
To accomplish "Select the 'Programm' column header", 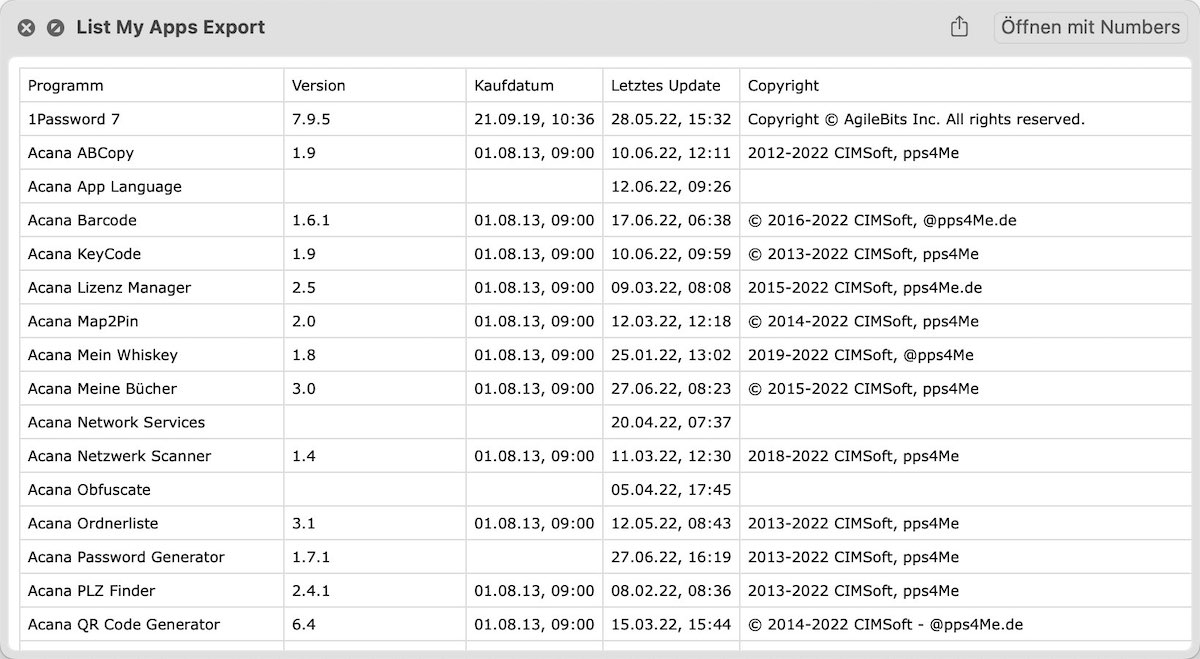I will coord(152,85).
